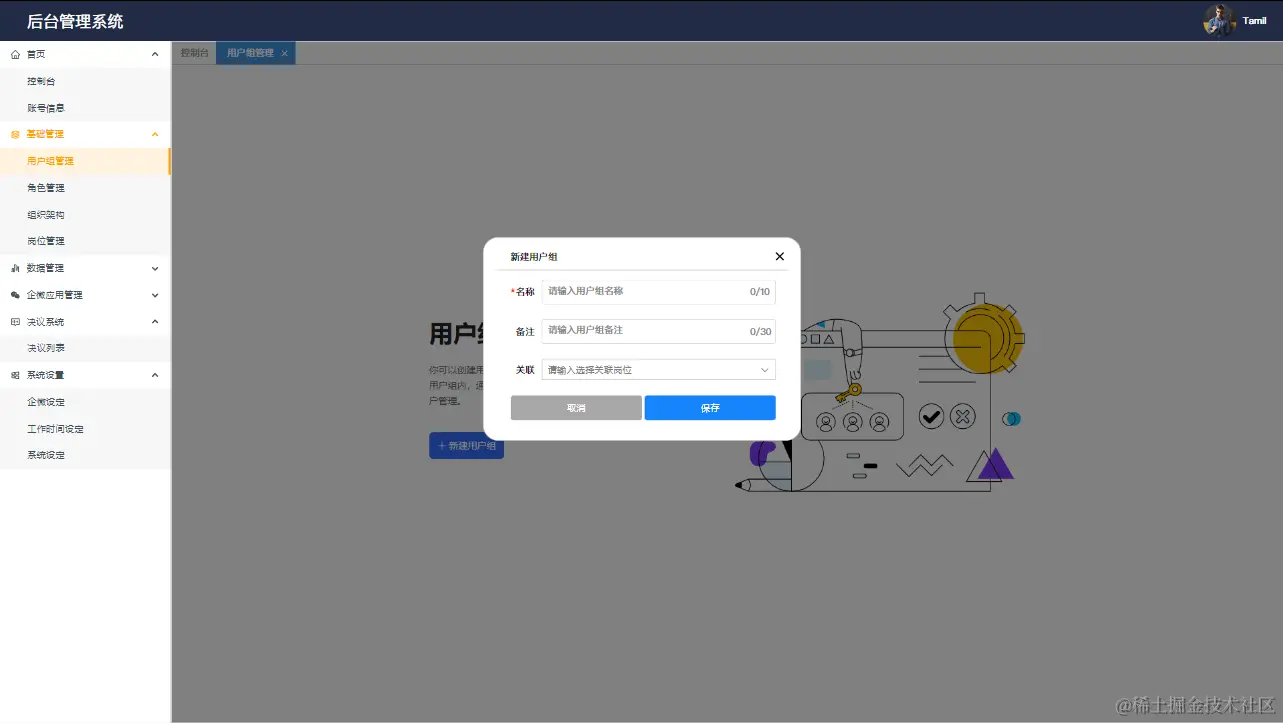Collapse the 决议系统 group chevron
The width and height of the screenshot is (1283, 723).
pyautogui.click(x=155, y=322)
